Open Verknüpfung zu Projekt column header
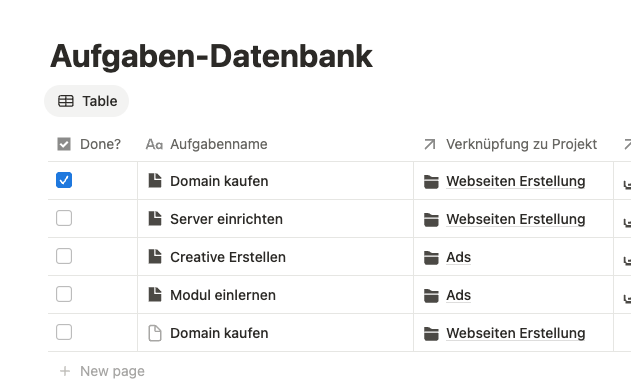631x389 pixels. (x=513, y=144)
